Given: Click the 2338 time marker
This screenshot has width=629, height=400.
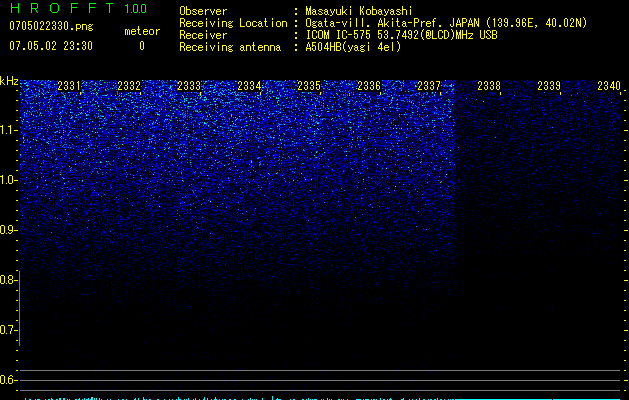Looking at the screenshot, I should (x=489, y=86).
